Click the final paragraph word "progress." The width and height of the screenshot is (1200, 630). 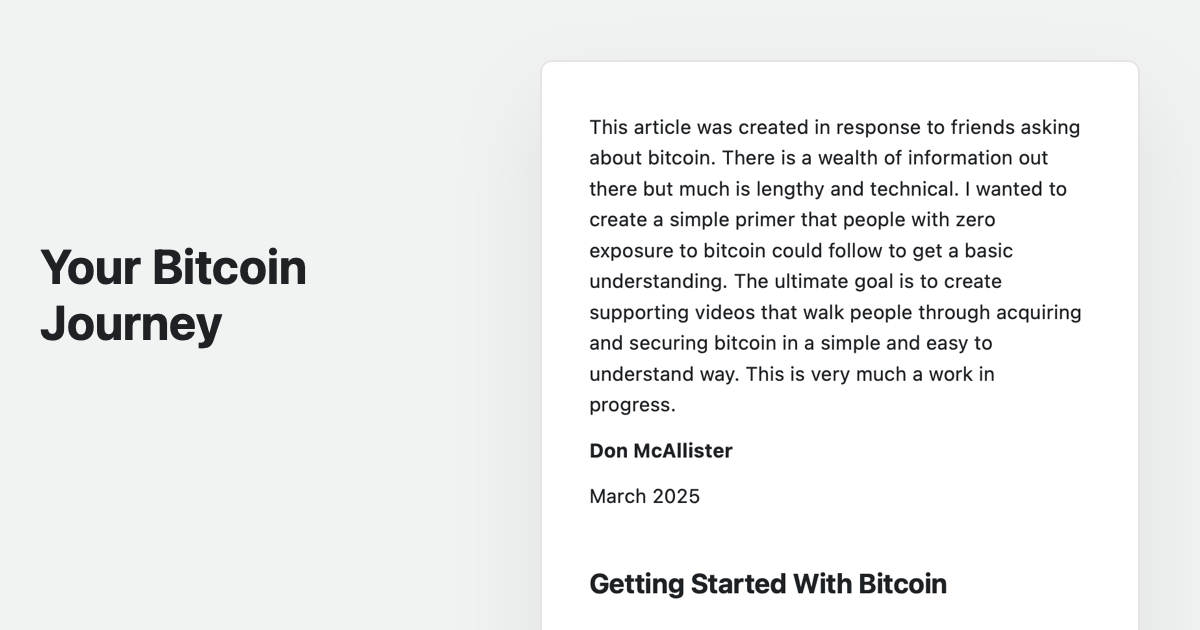point(632,406)
